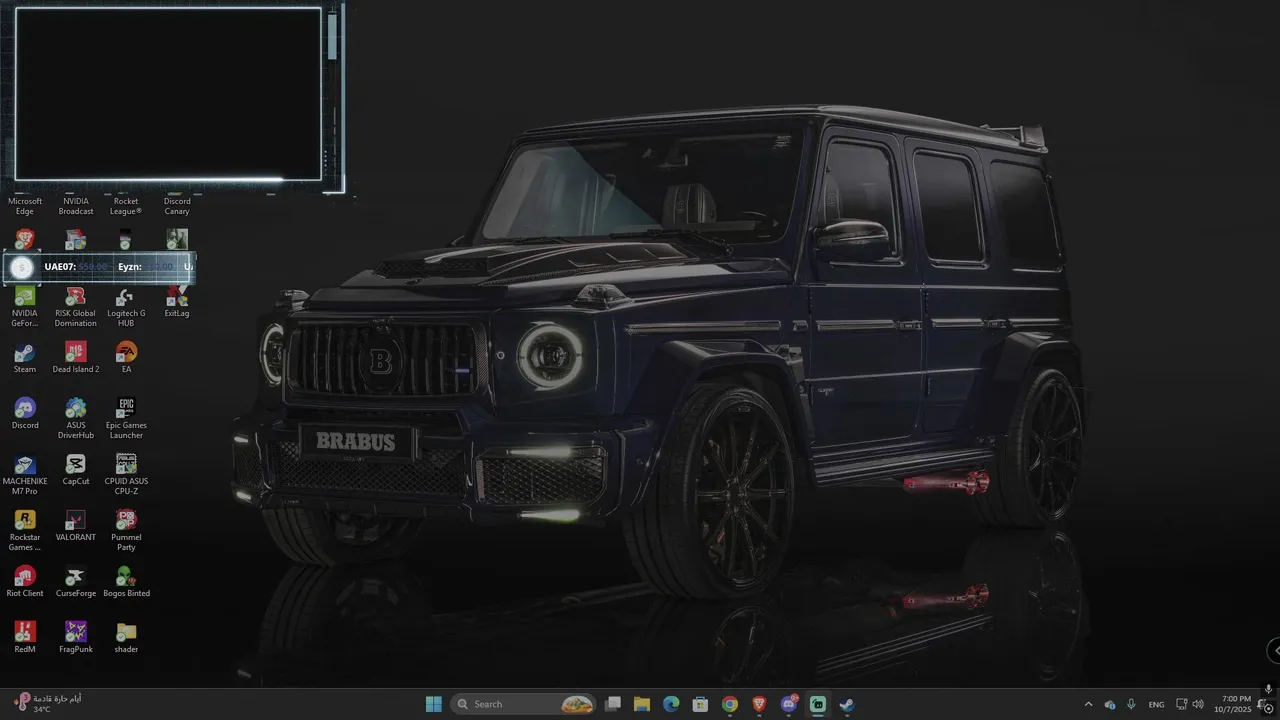
Task: Switch to Brave browser on the taskbar
Action: (759, 704)
